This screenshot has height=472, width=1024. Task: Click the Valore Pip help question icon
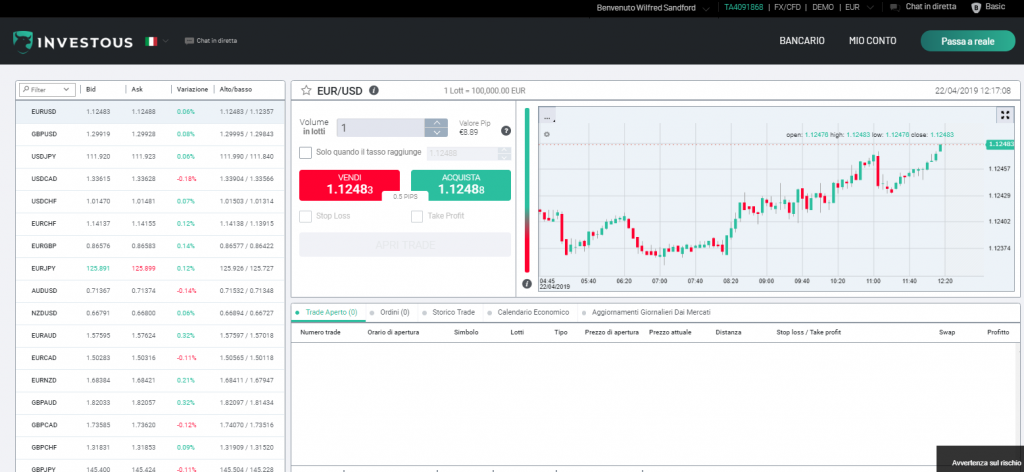505,131
